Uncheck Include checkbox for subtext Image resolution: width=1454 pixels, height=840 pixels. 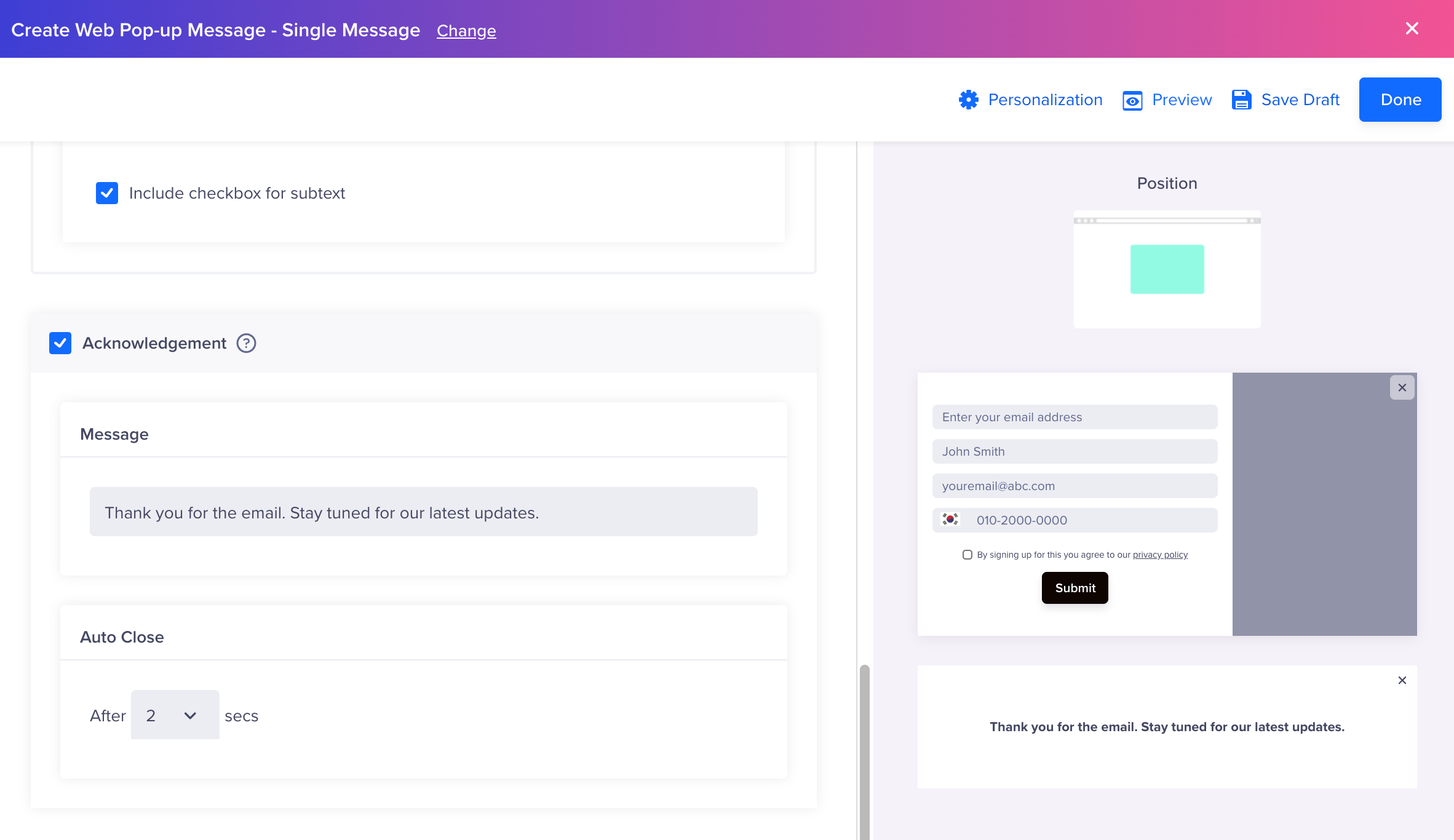coord(107,193)
